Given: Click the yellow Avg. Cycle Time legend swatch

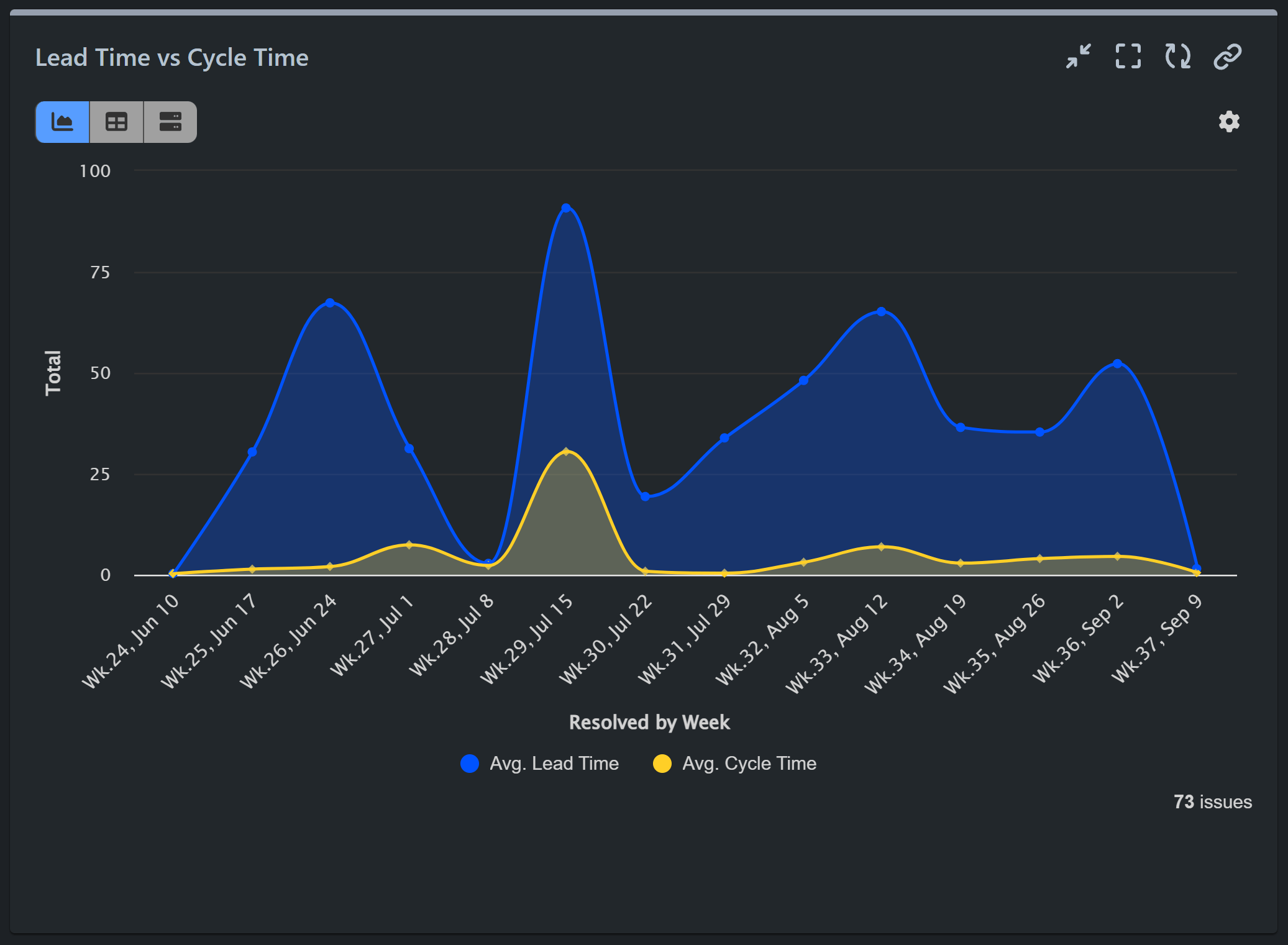Looking at the screenshot, I should click(x=662, y=763).
